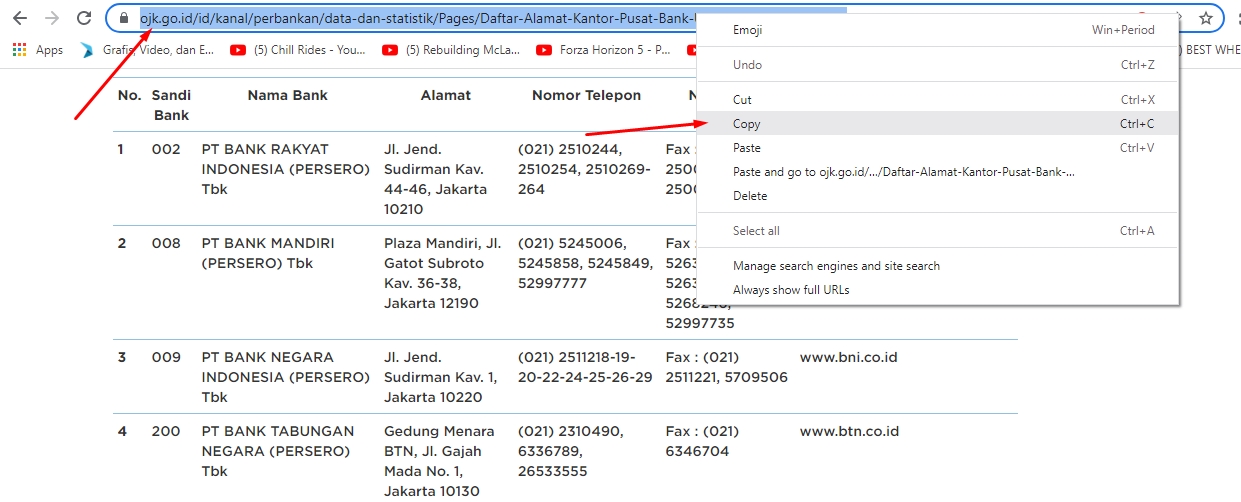
Task: Reload the page with refresh icon
Action: tap(84, 18)
